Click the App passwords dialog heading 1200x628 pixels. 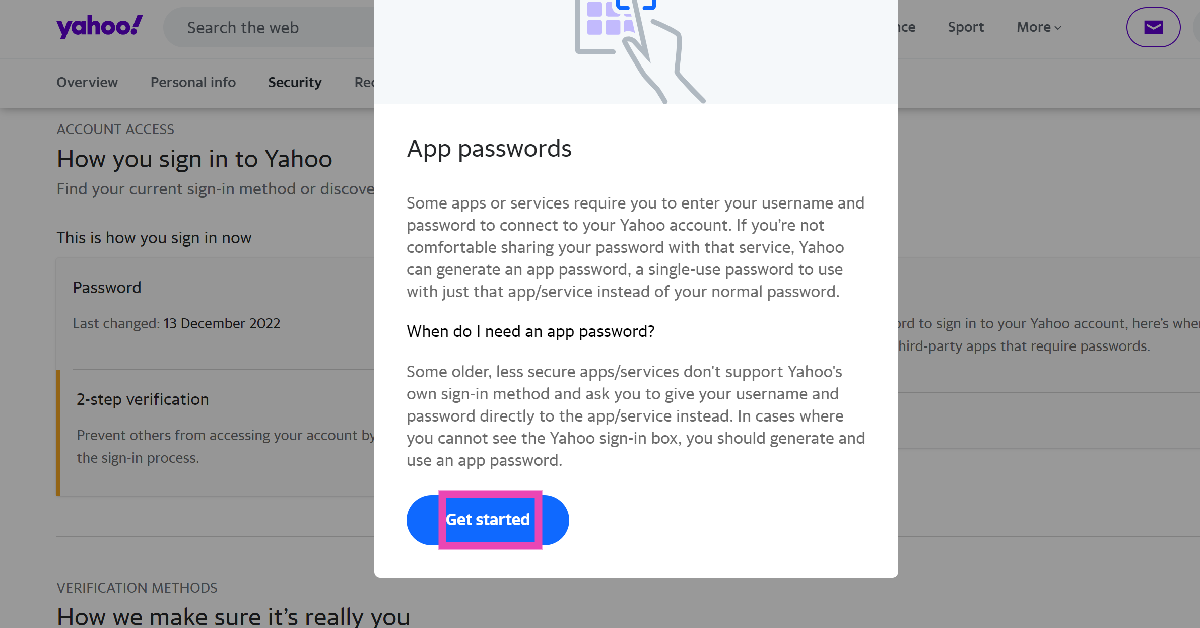pos(489,149)
